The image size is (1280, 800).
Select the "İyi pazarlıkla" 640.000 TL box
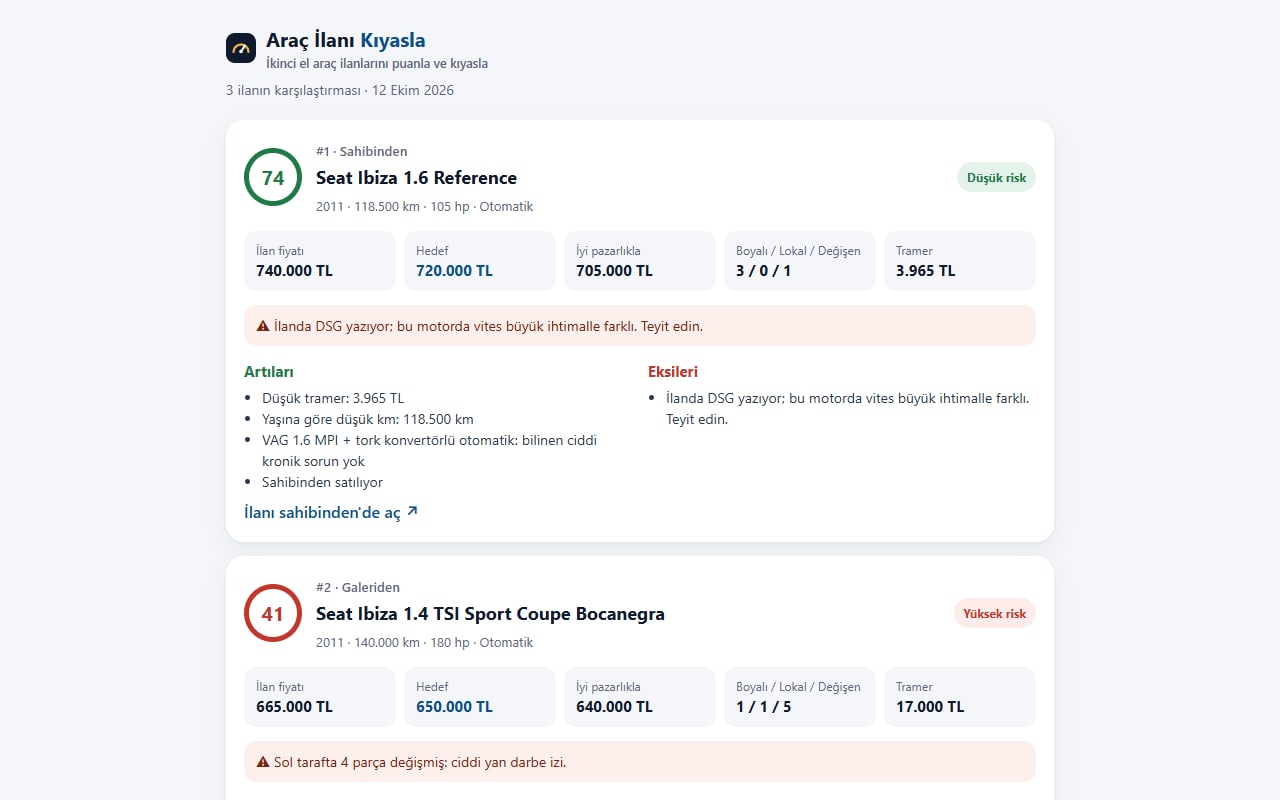point(640,697)
